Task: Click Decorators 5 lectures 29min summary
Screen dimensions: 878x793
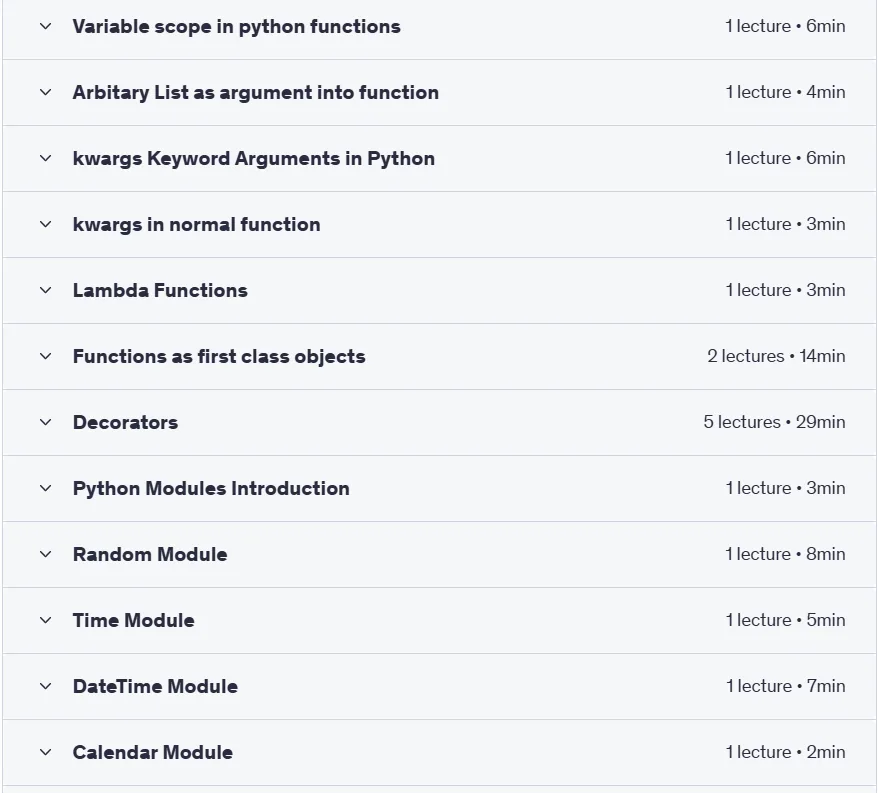Action: click(774, 422)
